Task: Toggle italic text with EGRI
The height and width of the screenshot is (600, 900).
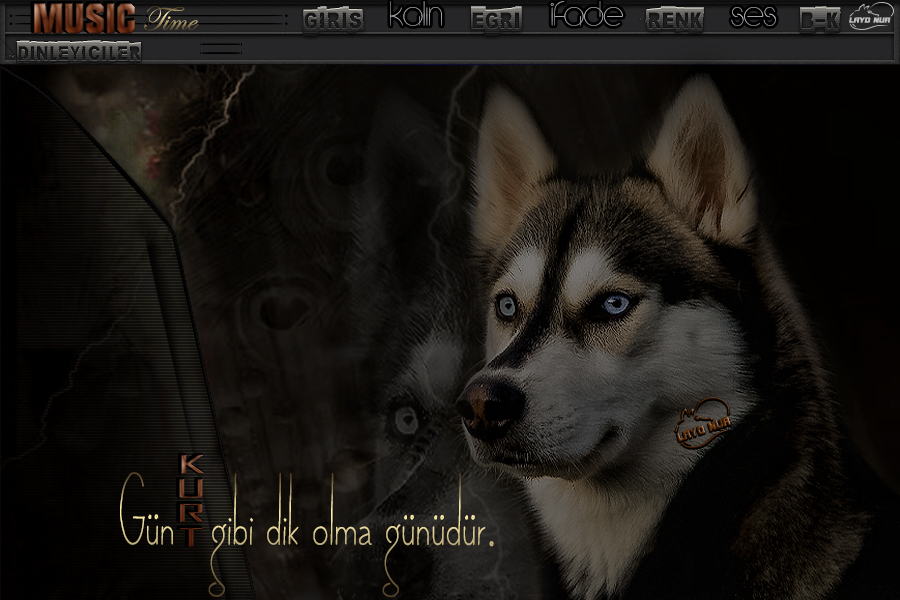Action: tap(496, 20)
